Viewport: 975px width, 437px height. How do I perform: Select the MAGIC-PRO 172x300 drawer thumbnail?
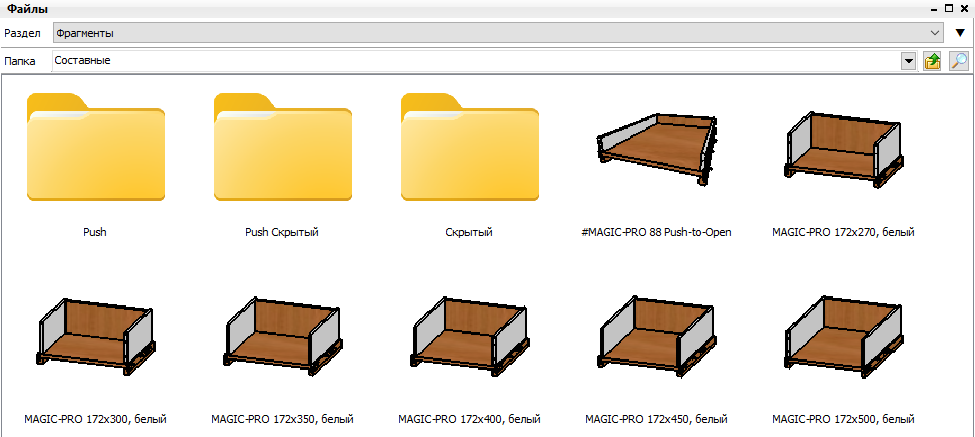(96, 336)
